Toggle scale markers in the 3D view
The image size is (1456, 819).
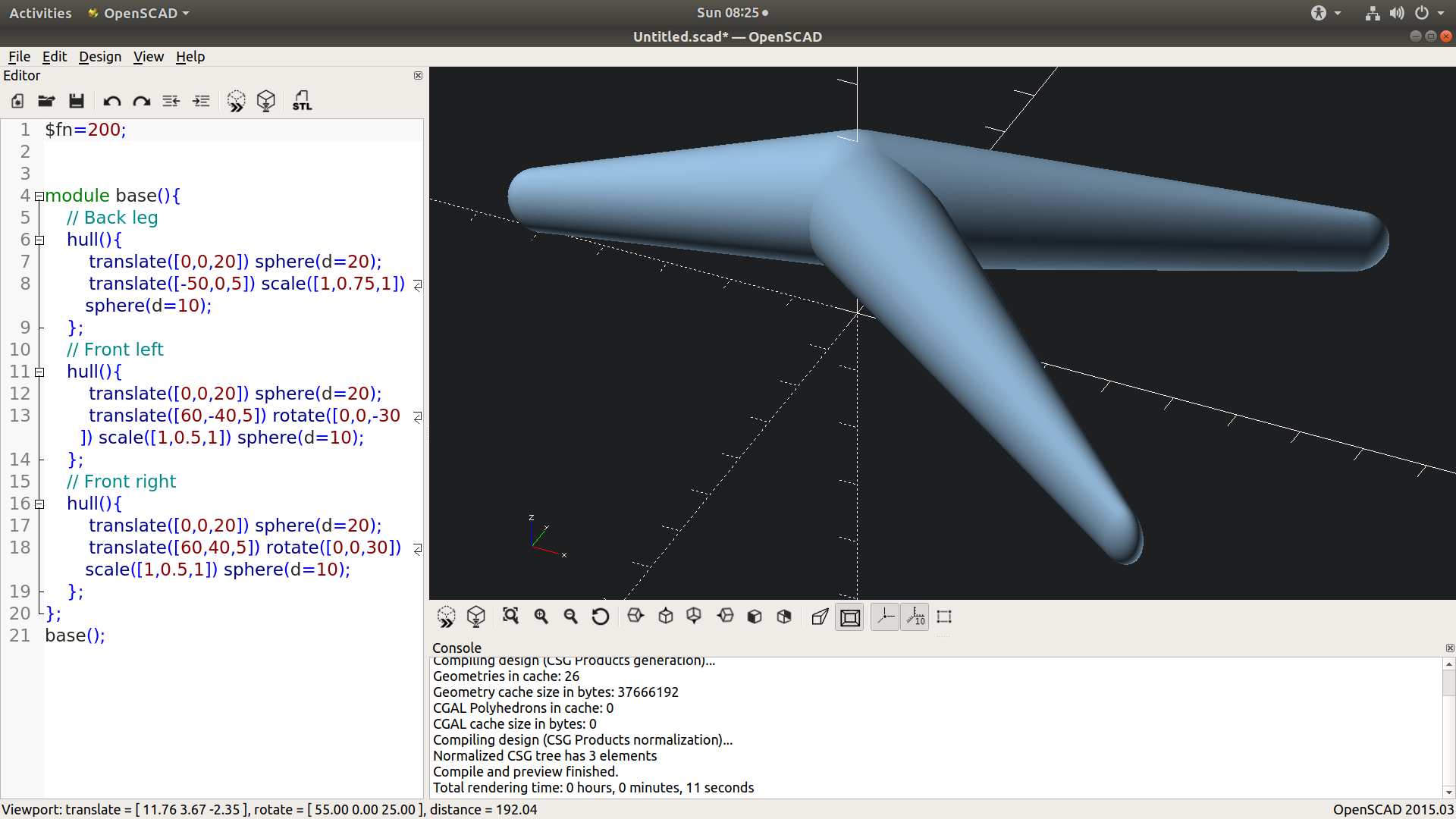915,617
